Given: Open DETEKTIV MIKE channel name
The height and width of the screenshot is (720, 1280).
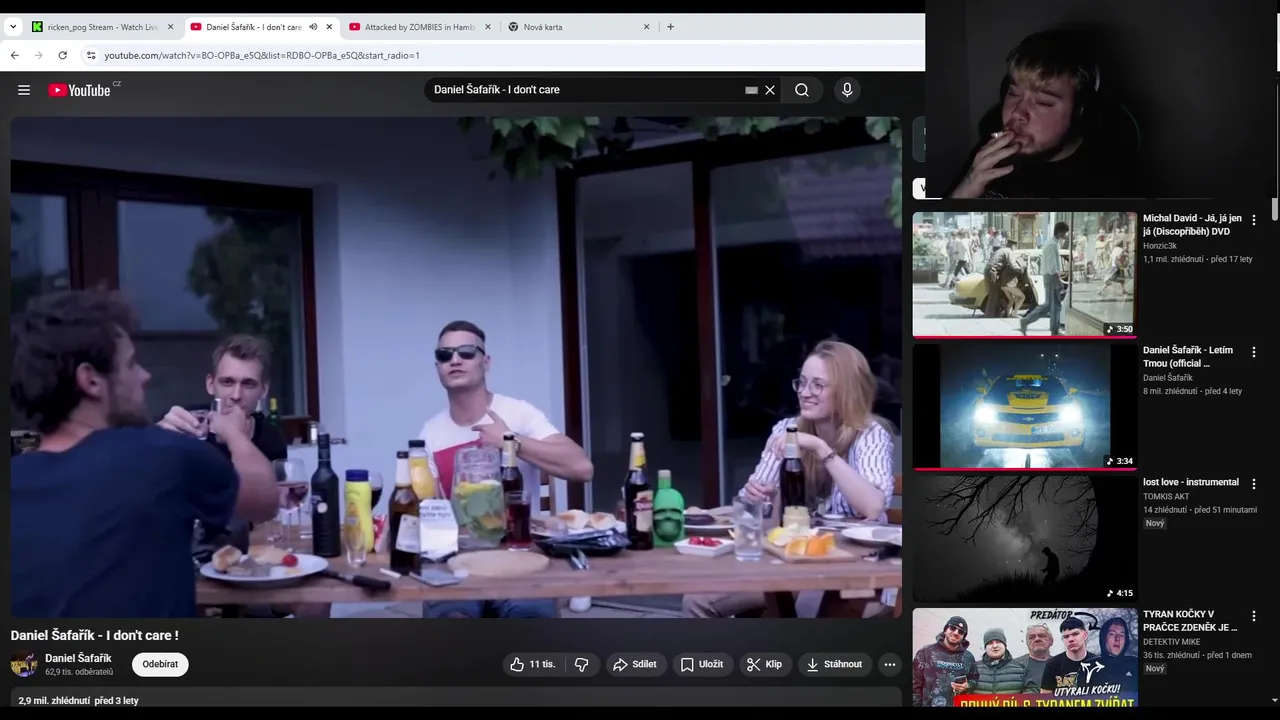Looking at the screenshot, I should 1172,642.
